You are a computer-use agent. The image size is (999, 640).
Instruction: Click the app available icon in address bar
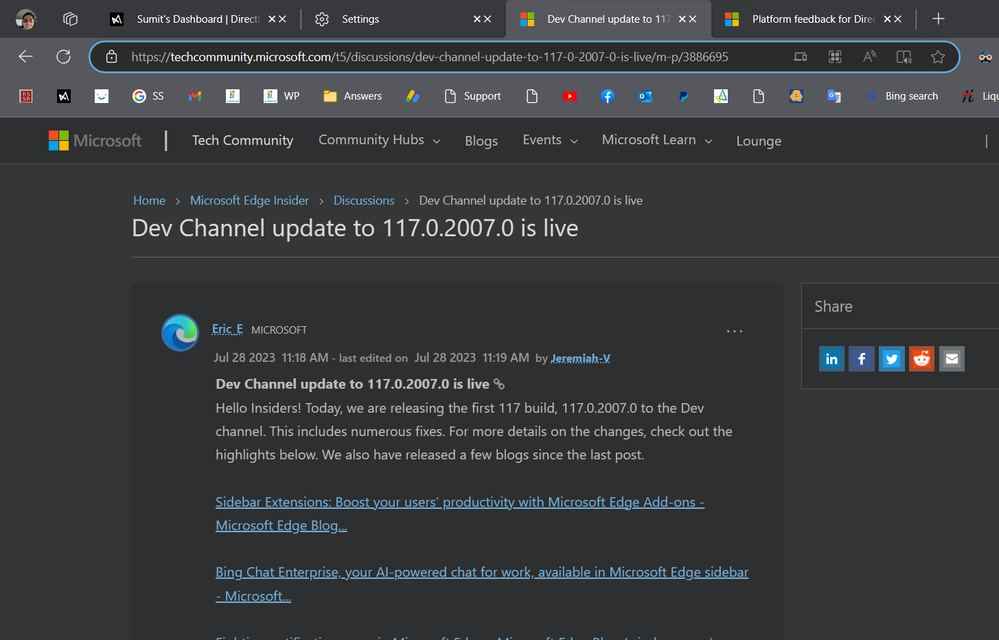pos(800,57)
